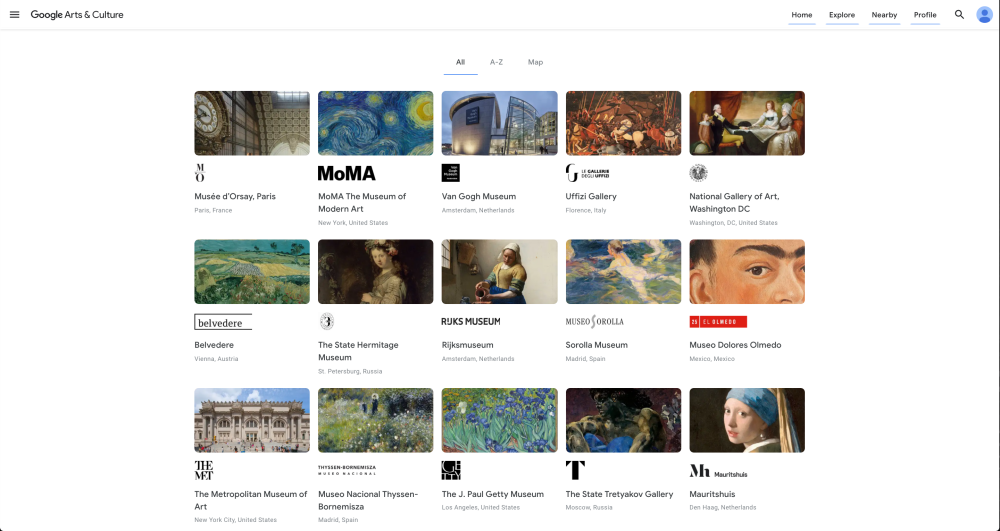The image size is (1000, 531).
Task: Open the Thyssen-Bornemisza garden painting thumbnail
Action: (376, 420)
